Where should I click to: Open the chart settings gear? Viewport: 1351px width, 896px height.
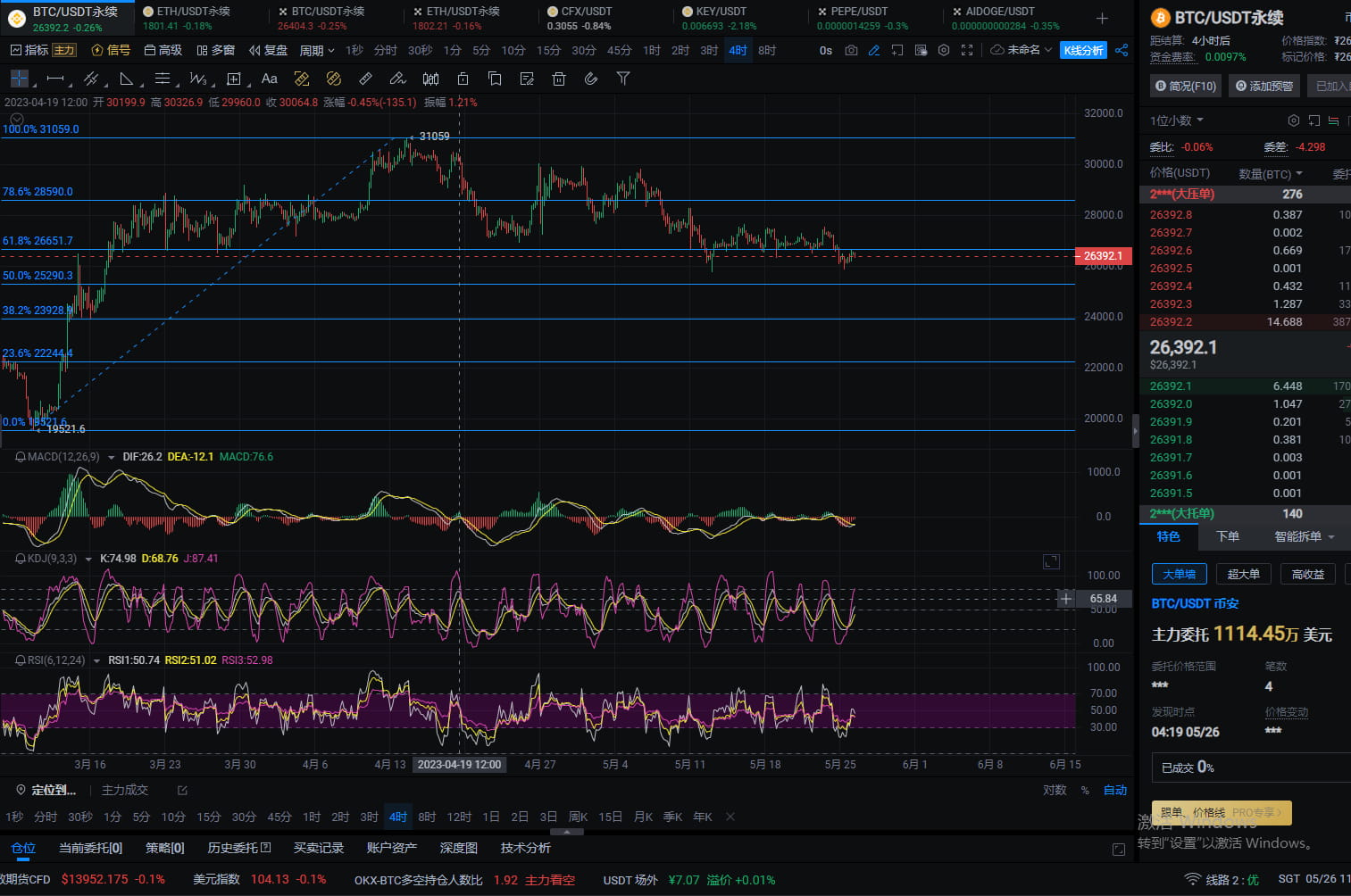point(943,50)
